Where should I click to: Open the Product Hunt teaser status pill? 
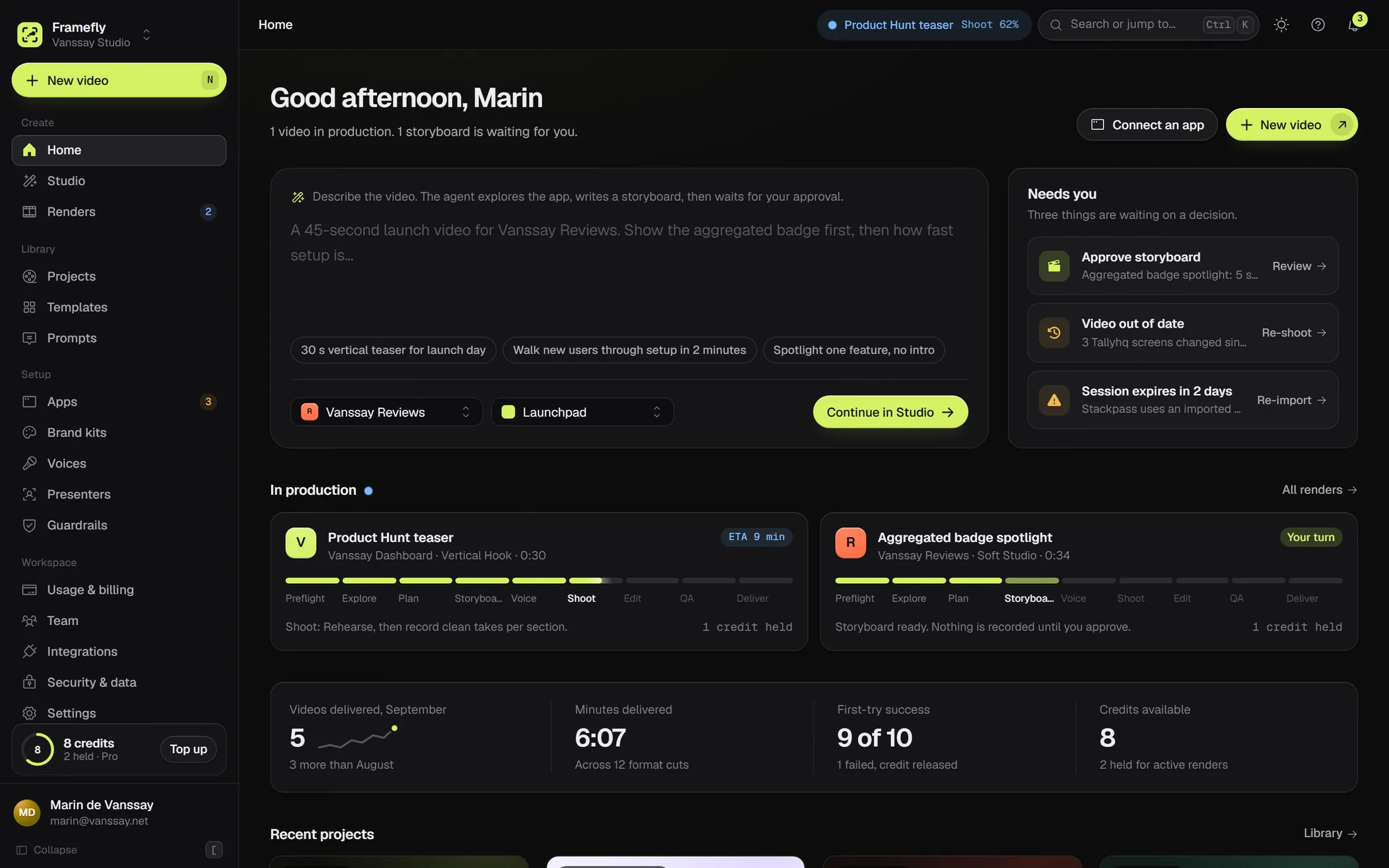coord(924,25)
